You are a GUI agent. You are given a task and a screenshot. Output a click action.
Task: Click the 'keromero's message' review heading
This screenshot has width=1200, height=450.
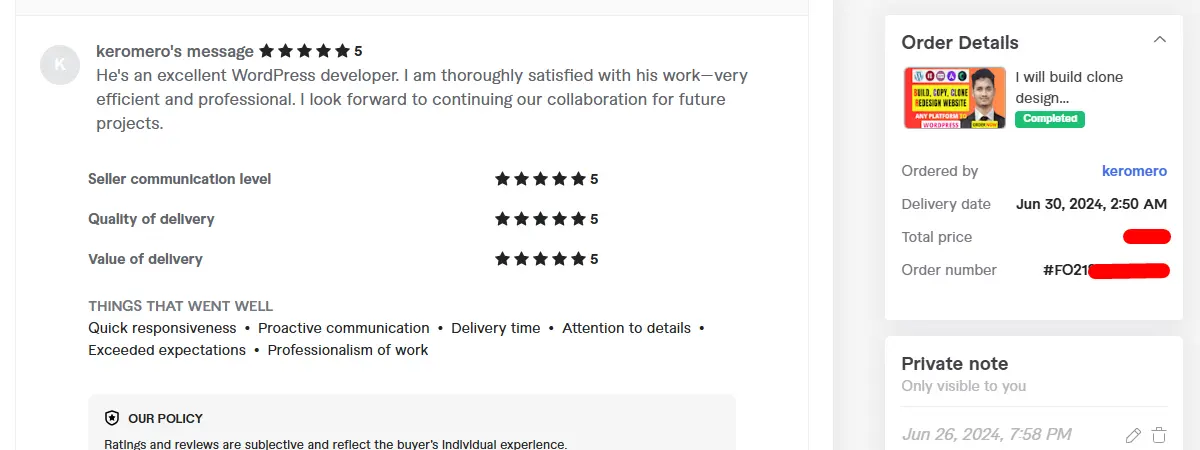175,51
